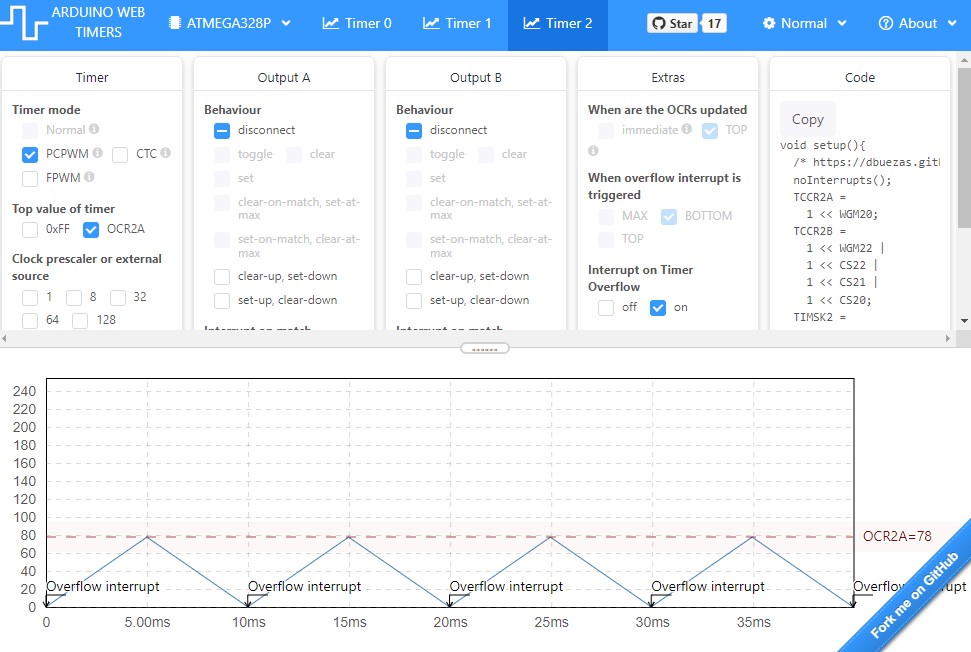Click info icon next to FPWM
Viewport: 971px width, 652px height.
89,176
